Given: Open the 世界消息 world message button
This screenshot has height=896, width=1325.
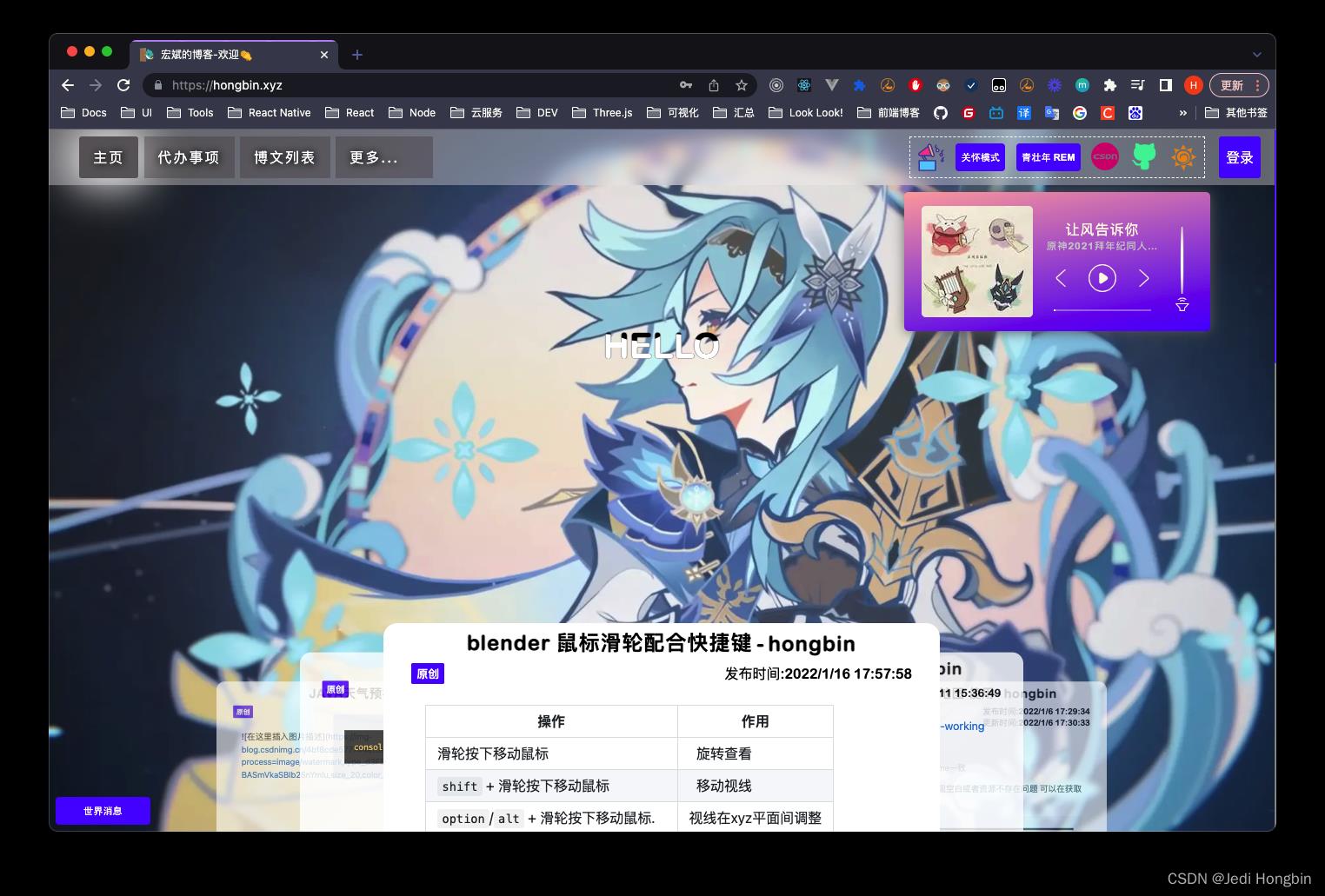Looking at the screenshot, I should coord(103,811).
